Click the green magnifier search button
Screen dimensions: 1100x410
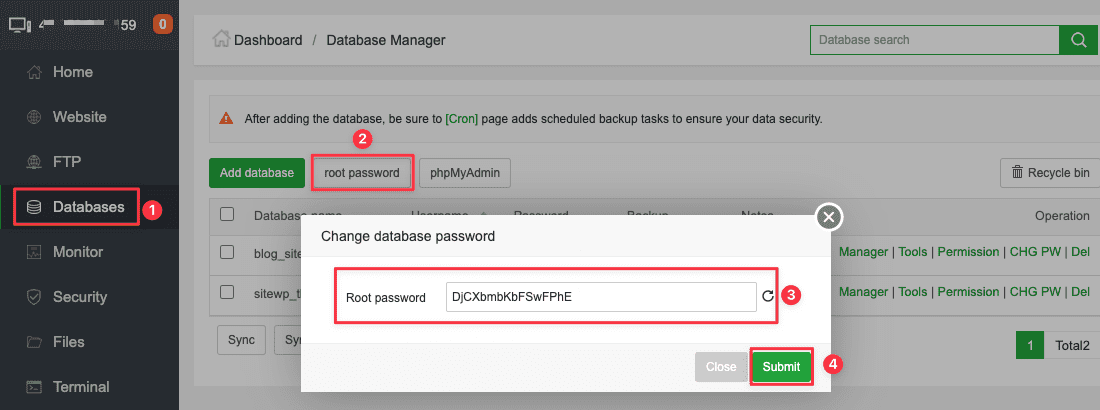tap(1079, 40)
